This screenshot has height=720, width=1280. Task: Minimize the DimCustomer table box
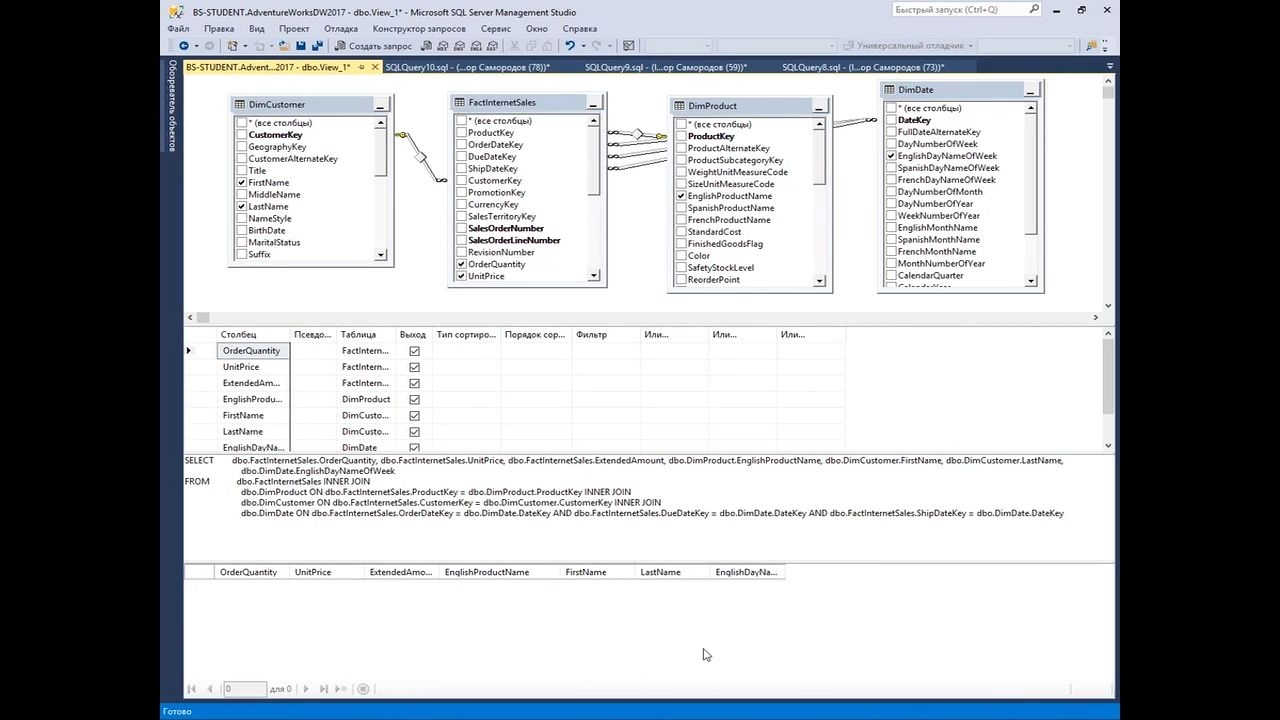point(380,105)
